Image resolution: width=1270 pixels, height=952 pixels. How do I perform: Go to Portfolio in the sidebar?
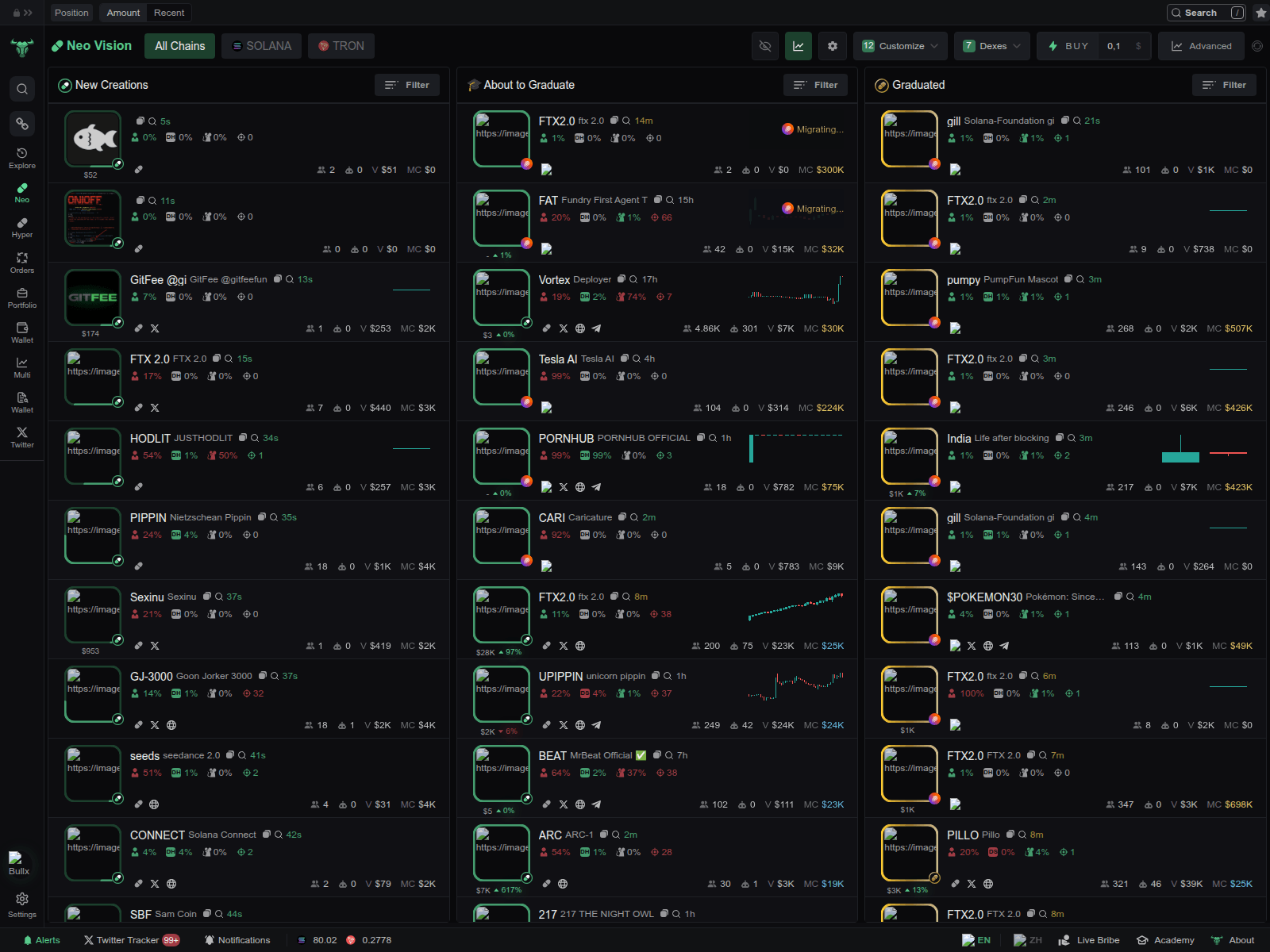(22, 297)
